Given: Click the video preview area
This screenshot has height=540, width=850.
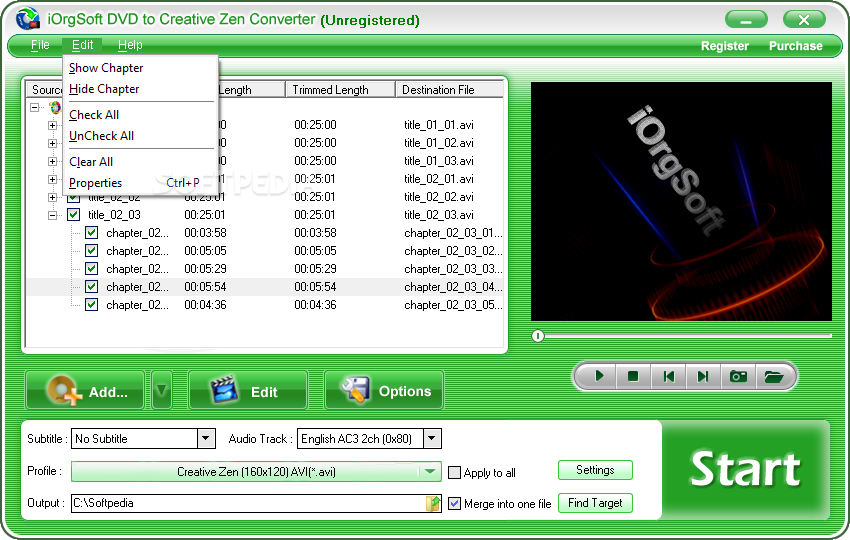Looking at the screenshot, I should [681, 201].
